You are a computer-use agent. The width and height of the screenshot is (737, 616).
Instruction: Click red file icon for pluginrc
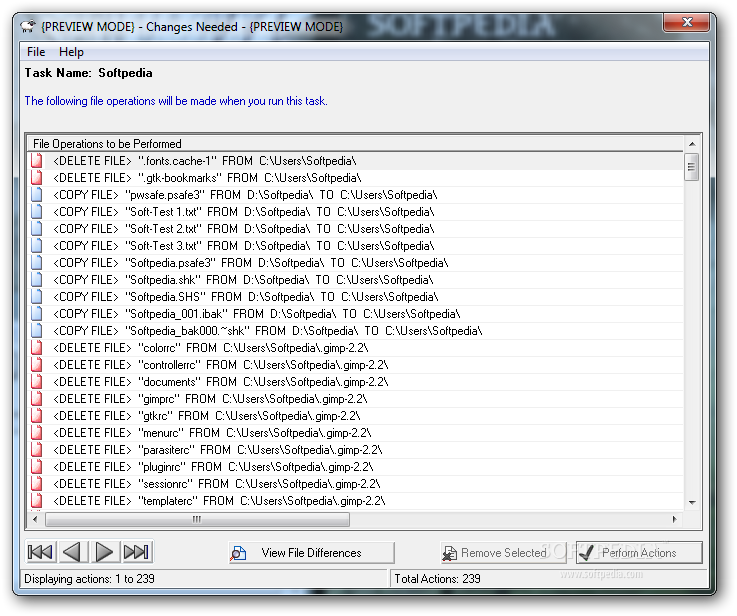(x=37, y=467)
